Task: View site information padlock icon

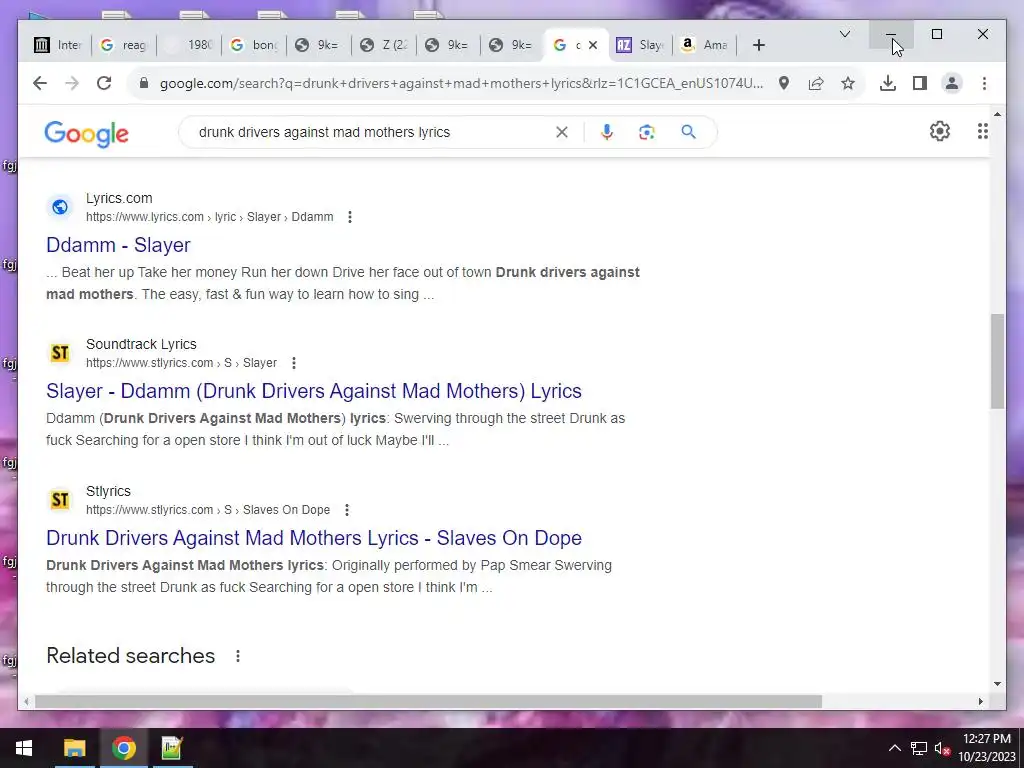Action: point(144,83)
